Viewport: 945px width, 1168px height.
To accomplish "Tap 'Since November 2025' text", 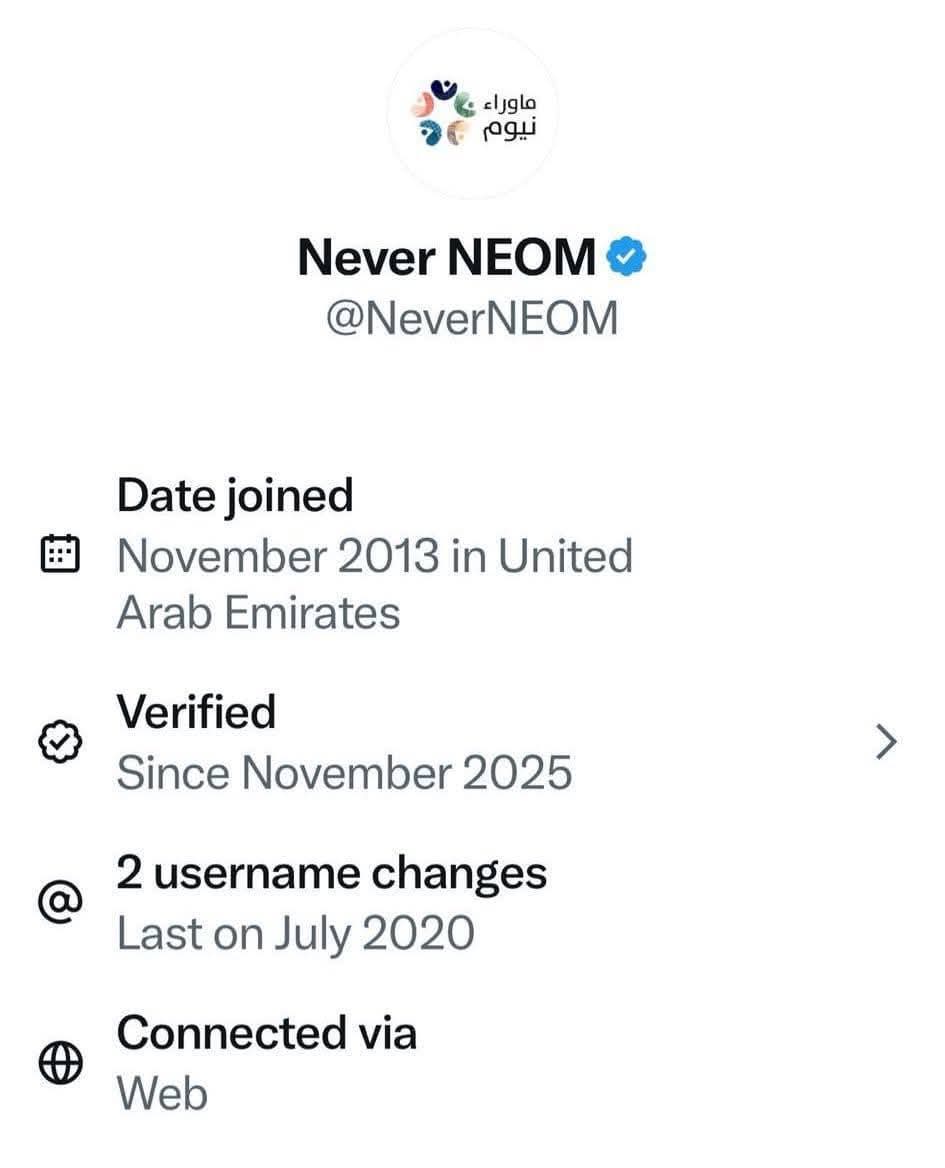I will coord(344,773).
